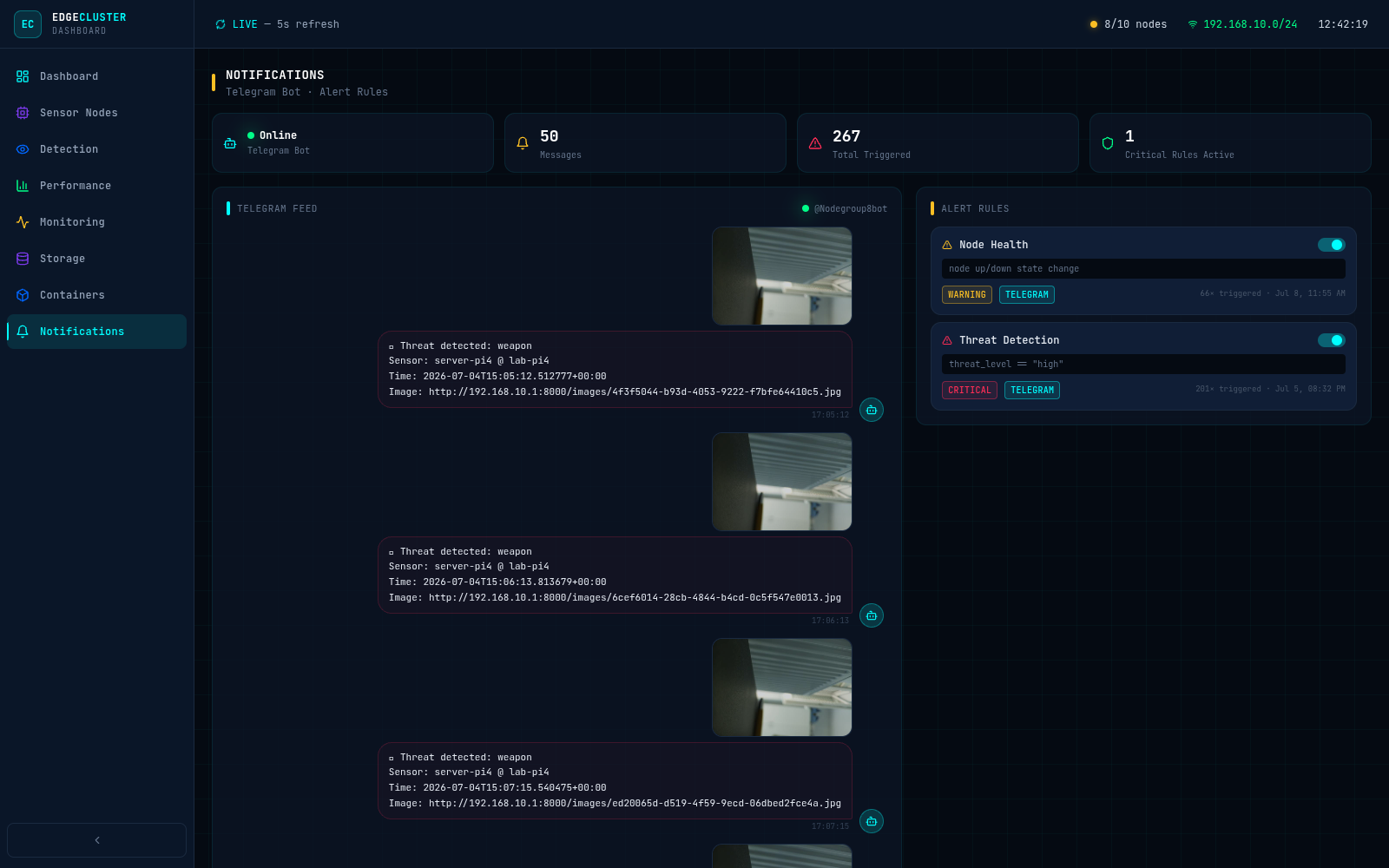Click the TELEGRAM tag under Threat Detection
Viewport: 1389px width, 868px height.
[1032, 391]
